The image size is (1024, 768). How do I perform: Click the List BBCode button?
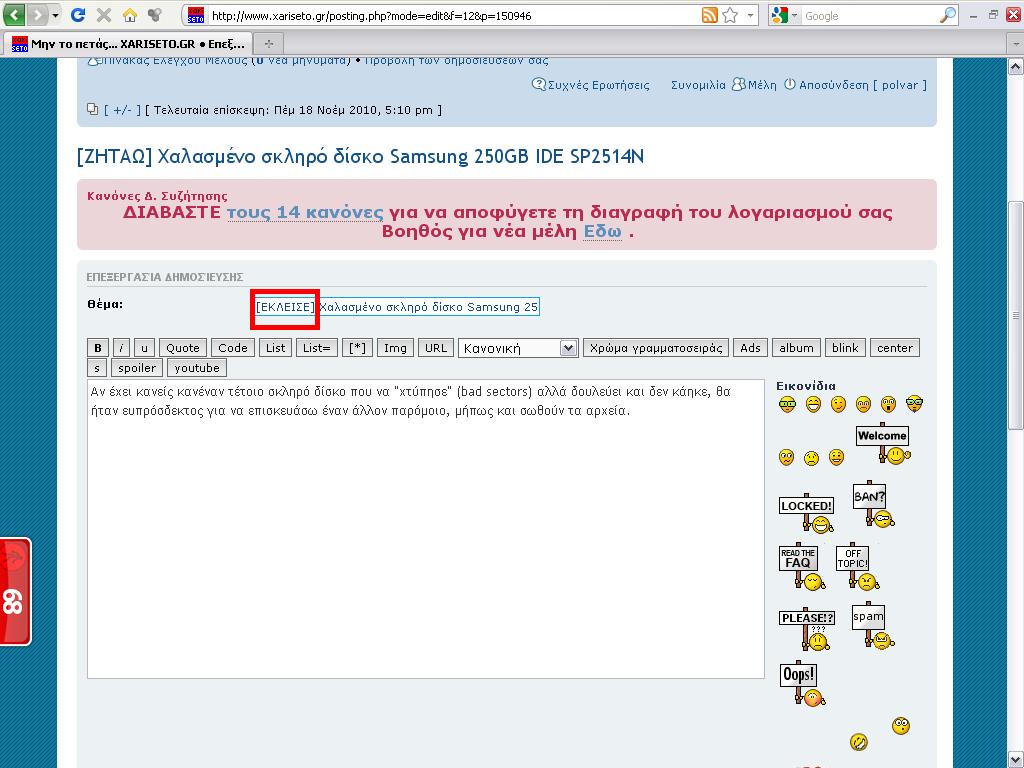(x=276, y=348)
